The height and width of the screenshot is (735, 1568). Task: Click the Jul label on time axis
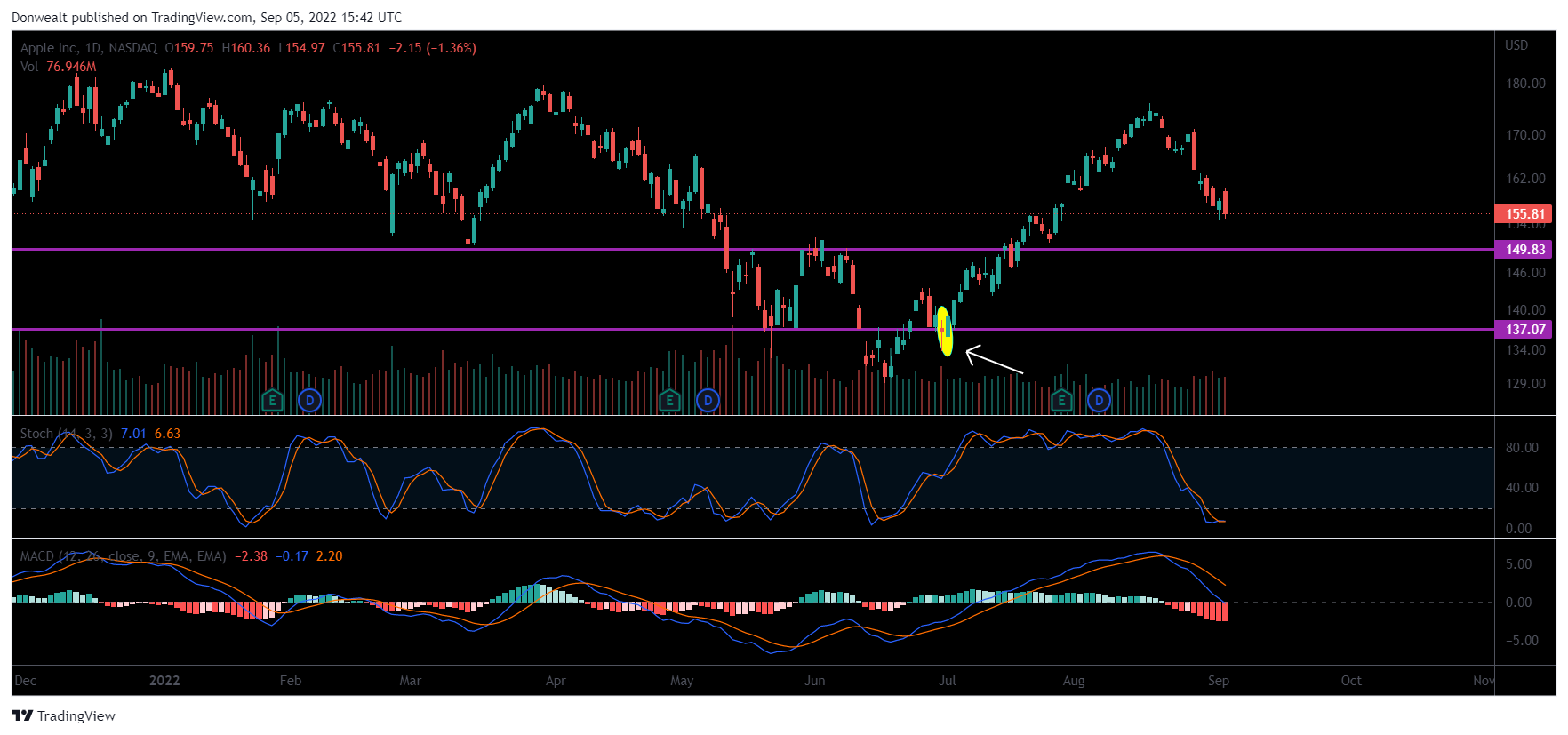pyautogui.click(x=948, y=681)
